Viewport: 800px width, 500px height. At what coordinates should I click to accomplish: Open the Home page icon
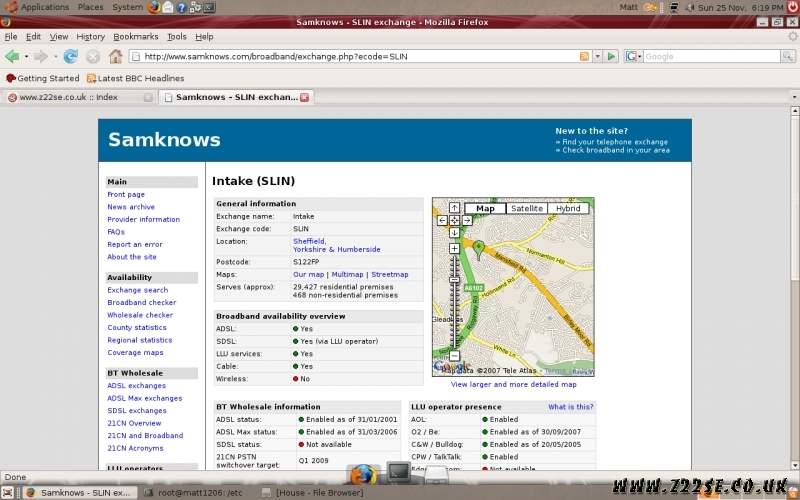115,56
